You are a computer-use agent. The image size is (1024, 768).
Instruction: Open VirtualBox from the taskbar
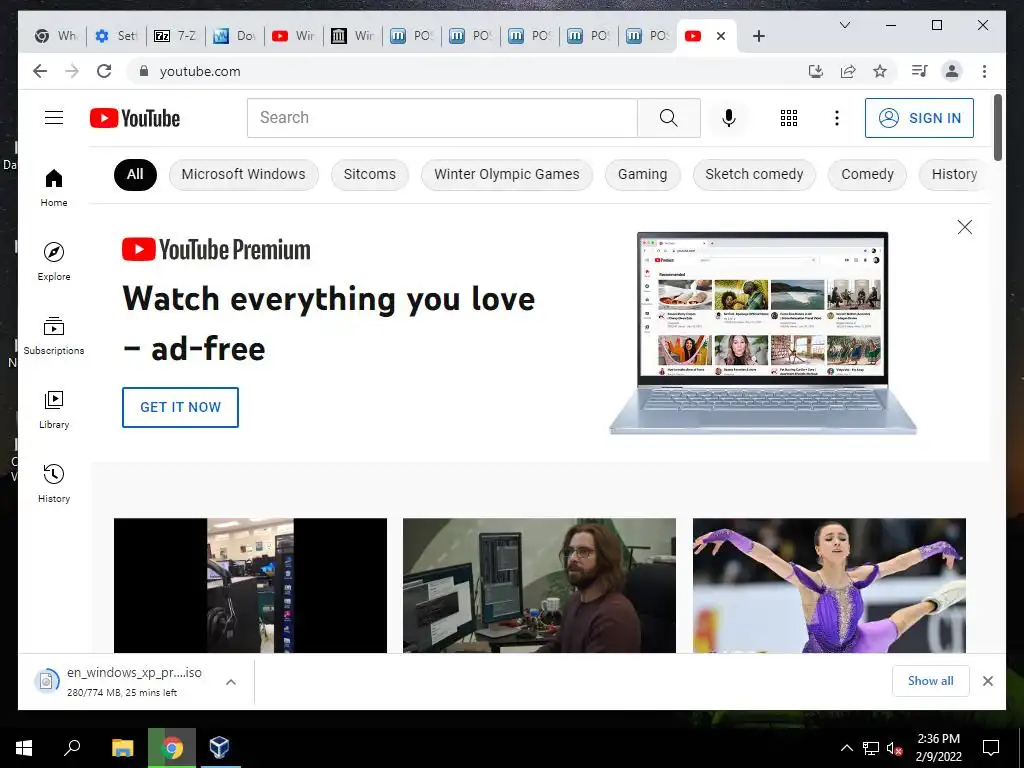pyautogui.click(x=219, y=748)
